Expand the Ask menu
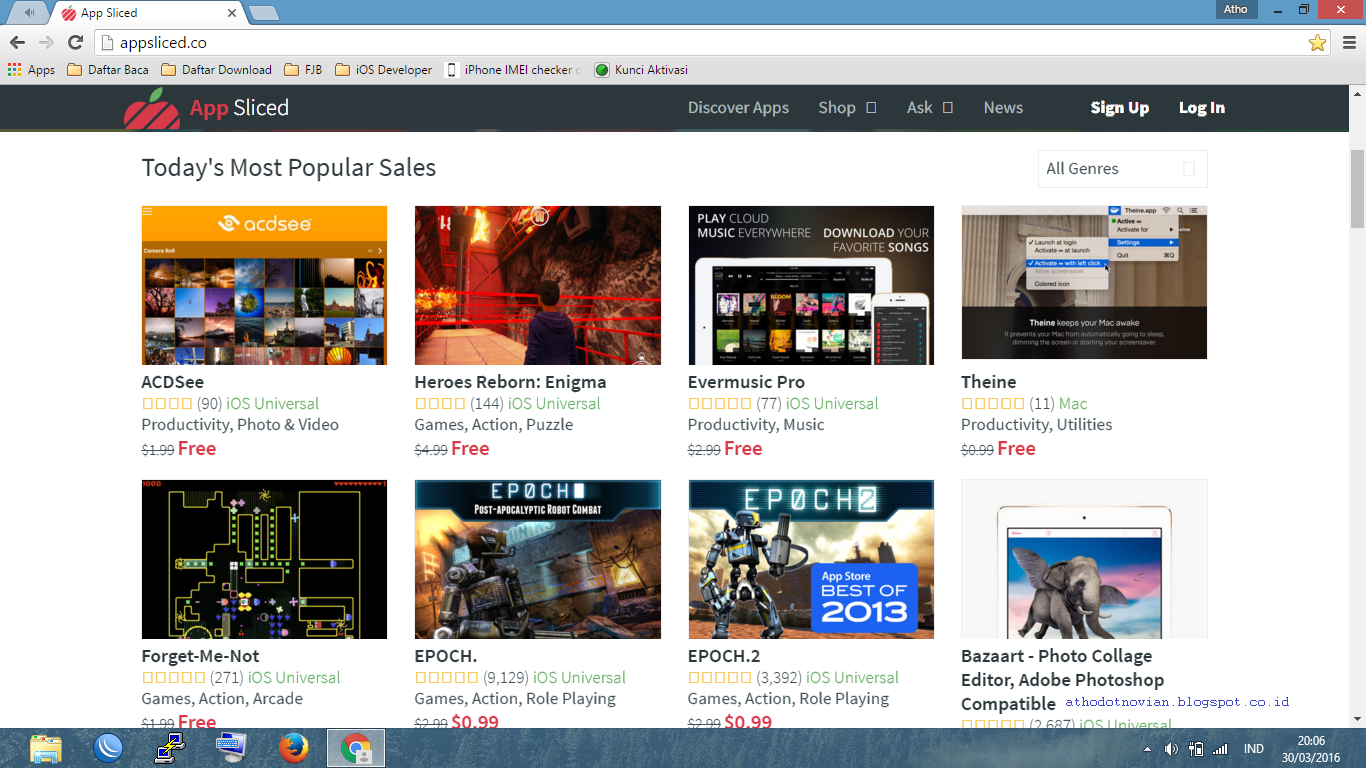Image resolution: width=1366 pixels, height=768 pixels. pyautogui.click(x=930, y=108)
